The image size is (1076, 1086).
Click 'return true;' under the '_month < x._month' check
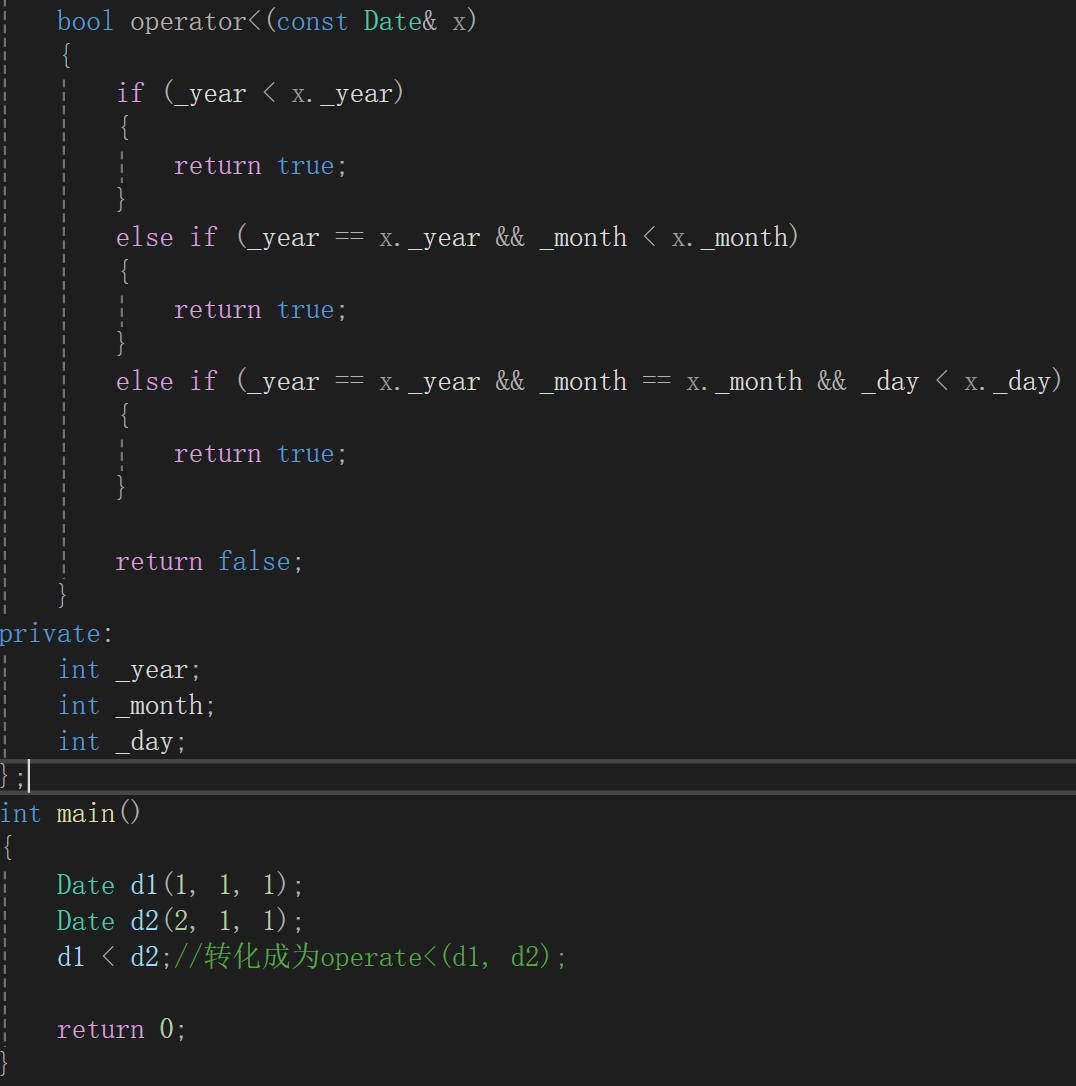tap(260, 310)
